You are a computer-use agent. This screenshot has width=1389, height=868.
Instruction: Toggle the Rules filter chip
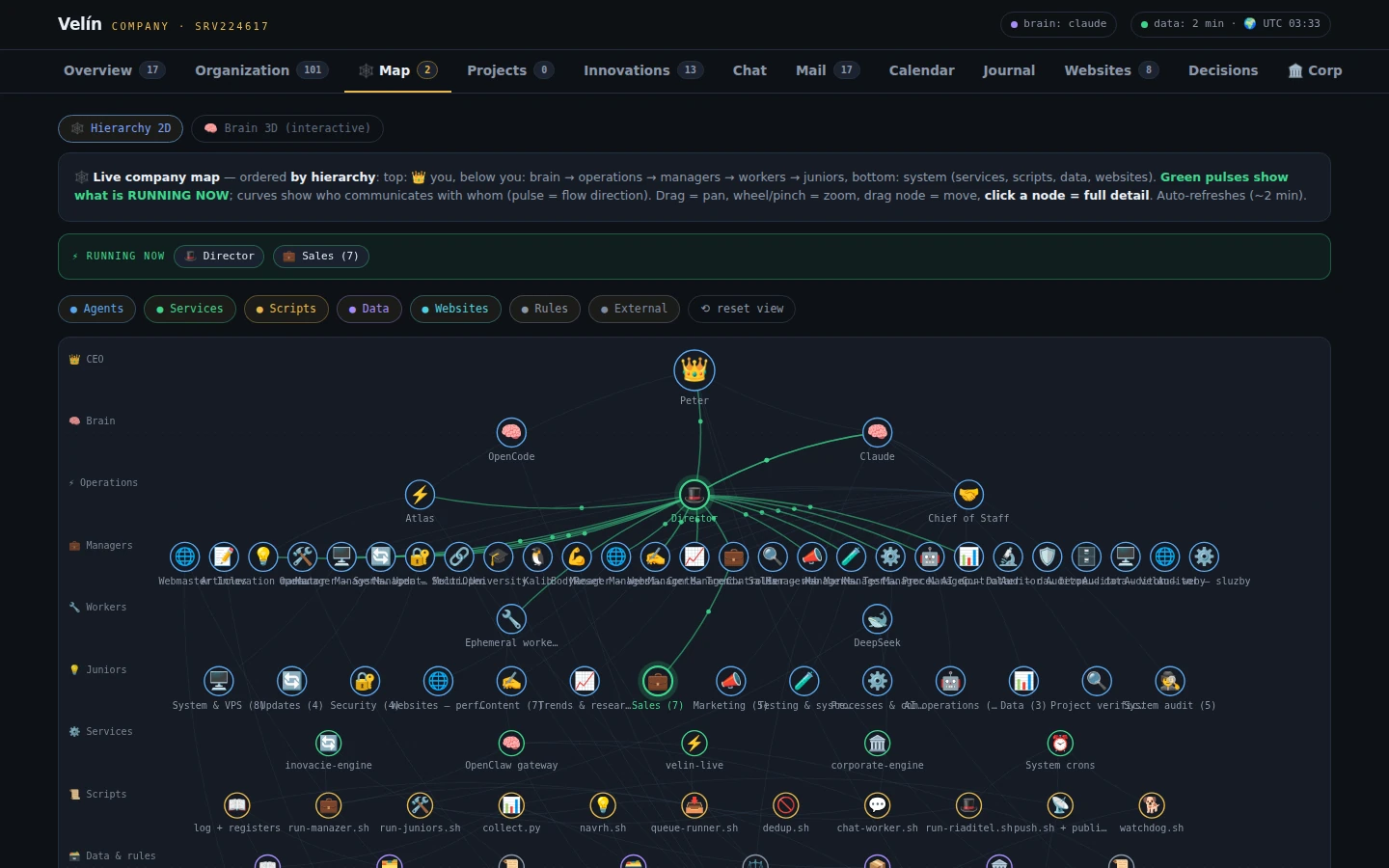545,309
